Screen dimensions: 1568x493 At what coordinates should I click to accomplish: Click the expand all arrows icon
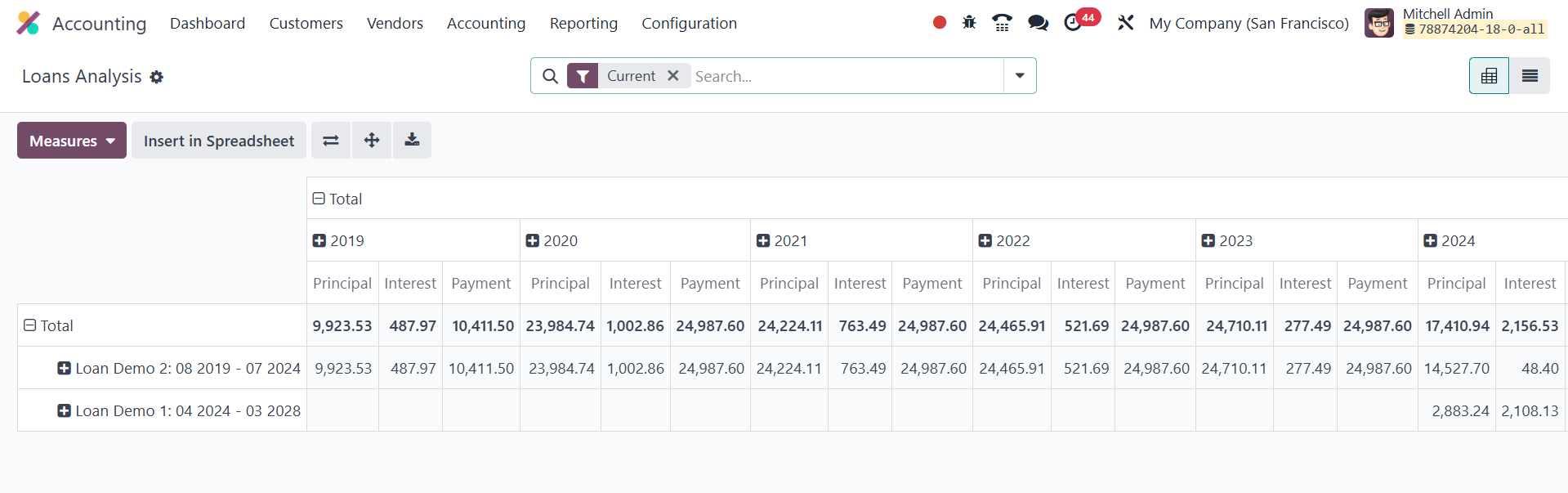(x=372, y=141)
